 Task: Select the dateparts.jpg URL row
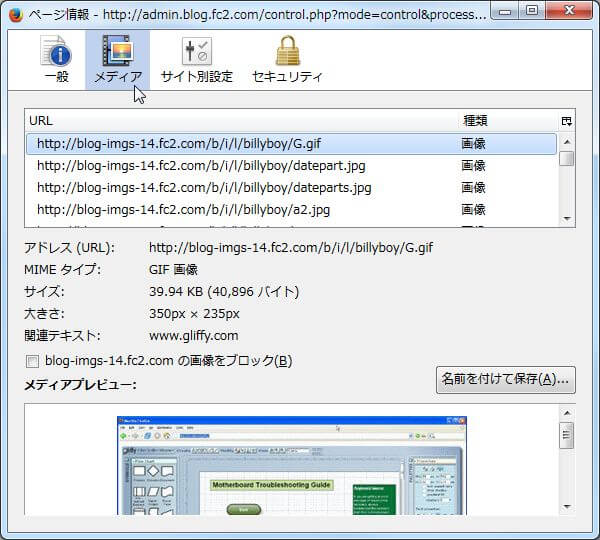point(291,188)
